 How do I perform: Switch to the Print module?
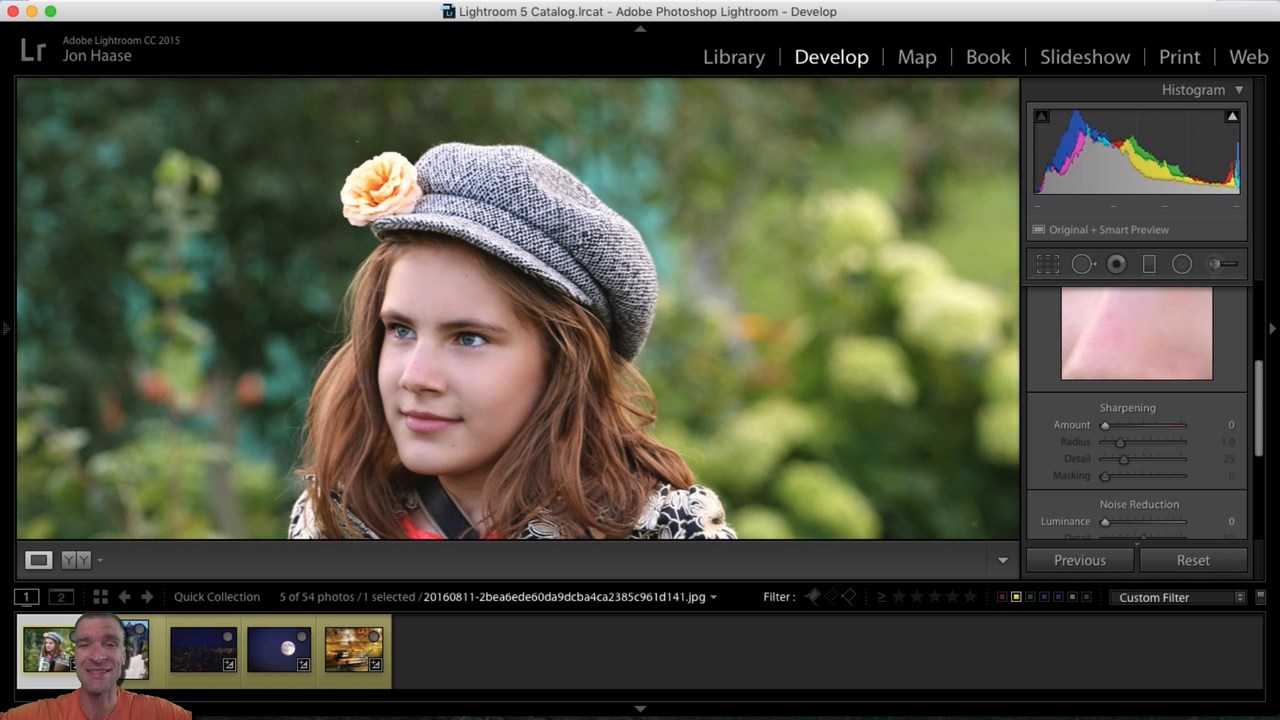pos(1180,57)
